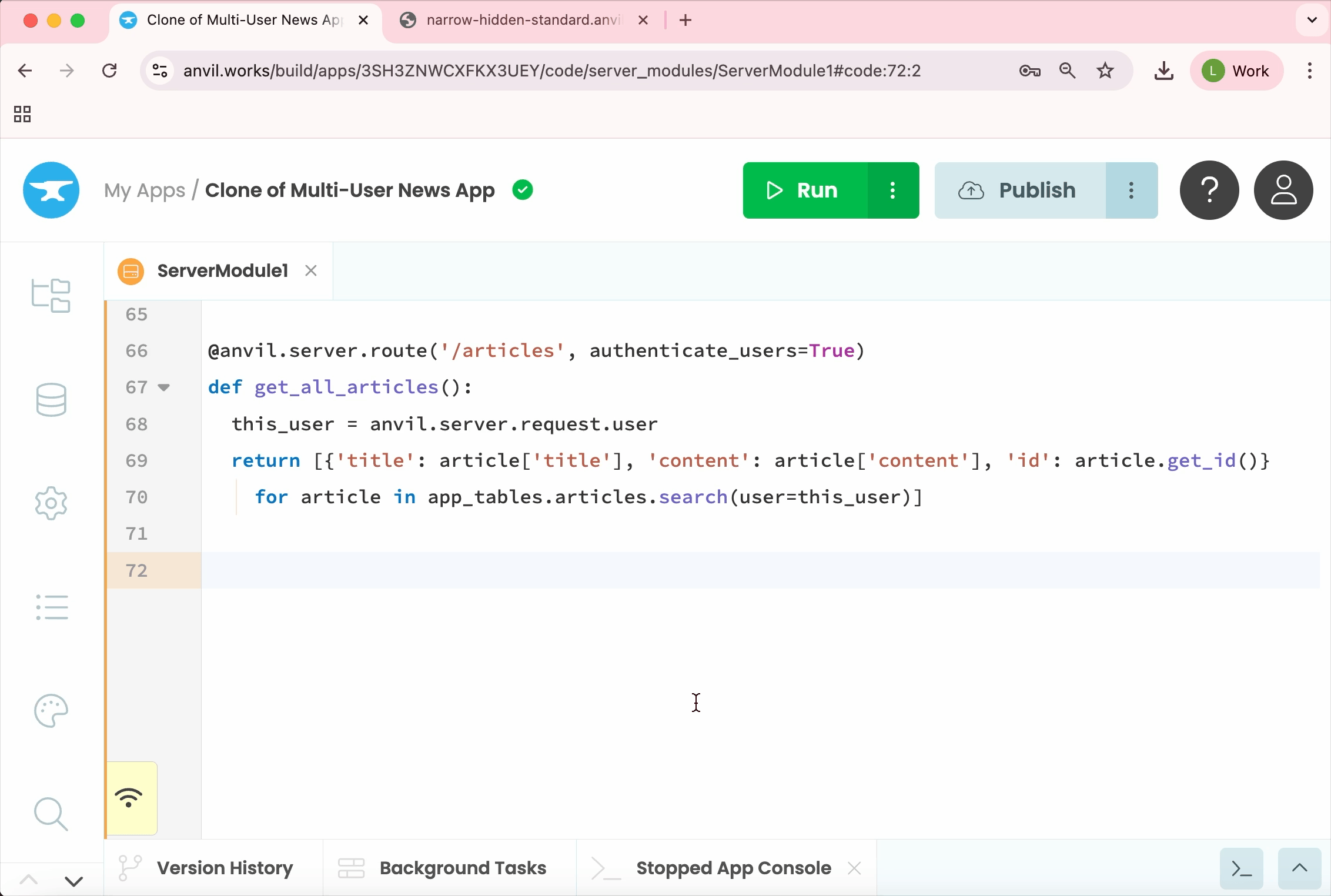Open the Chrome three-dot menu
The height and width of the screenshot is (896, 1331).
1310,71
